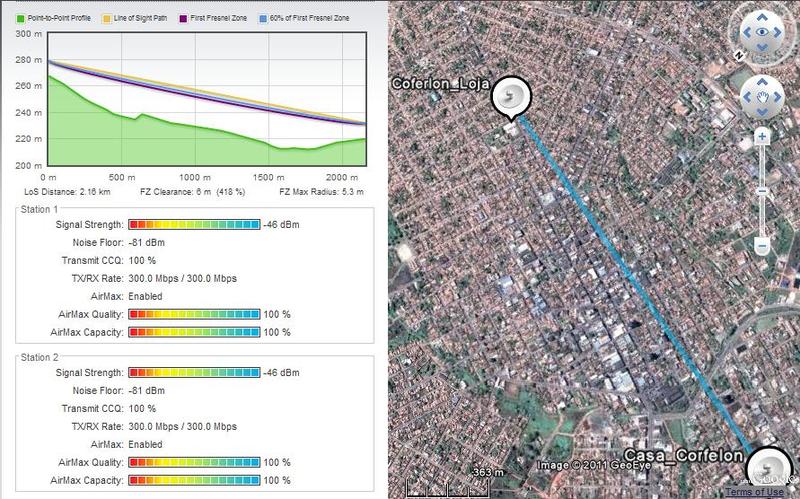Click Station 1 AirMax Capacity color bar
This screenshot has width=800, height=499.
point(194,332)
